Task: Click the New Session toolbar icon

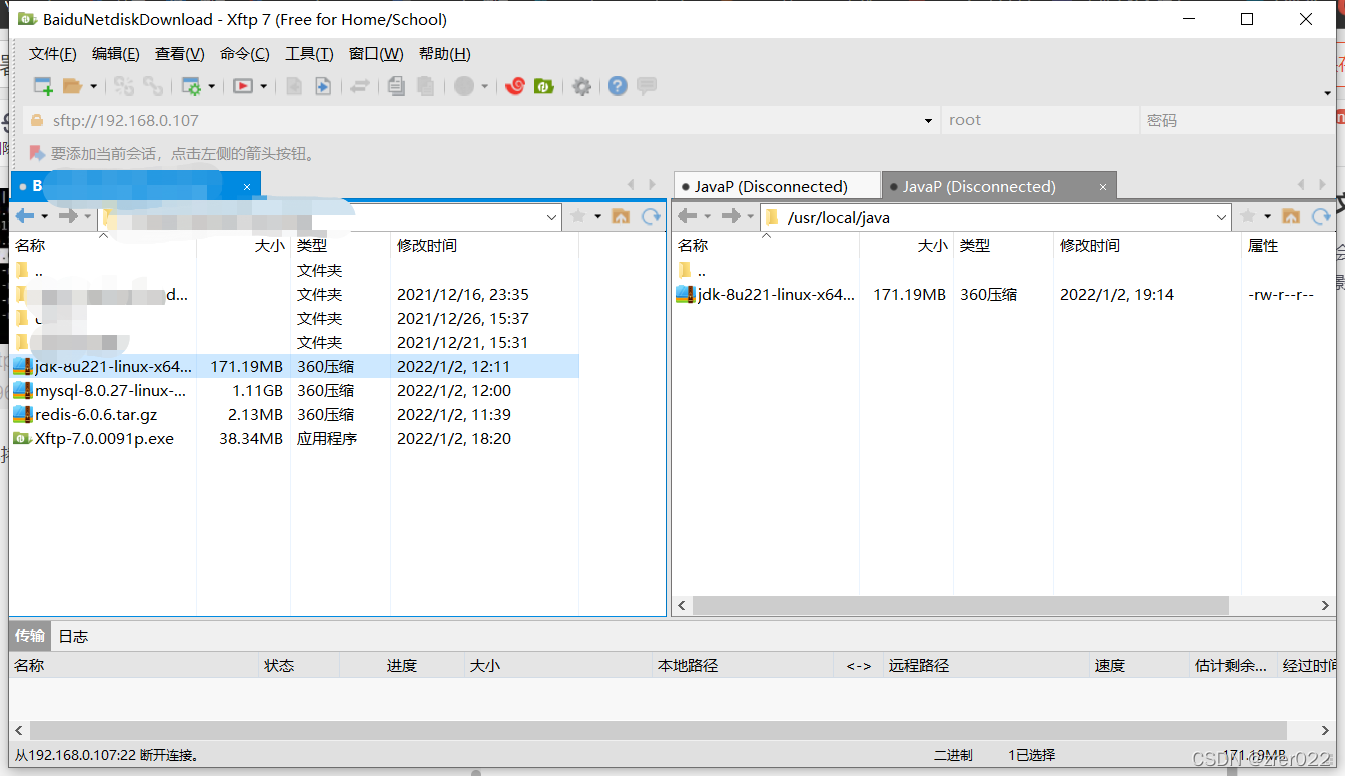Action: pyautogui.click(x=43, y=86)
